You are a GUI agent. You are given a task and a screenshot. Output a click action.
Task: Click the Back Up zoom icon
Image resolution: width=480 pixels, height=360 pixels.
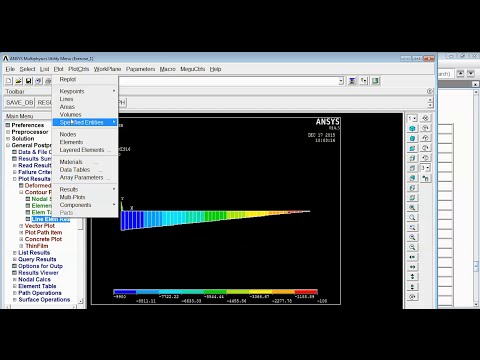(412, 227)
